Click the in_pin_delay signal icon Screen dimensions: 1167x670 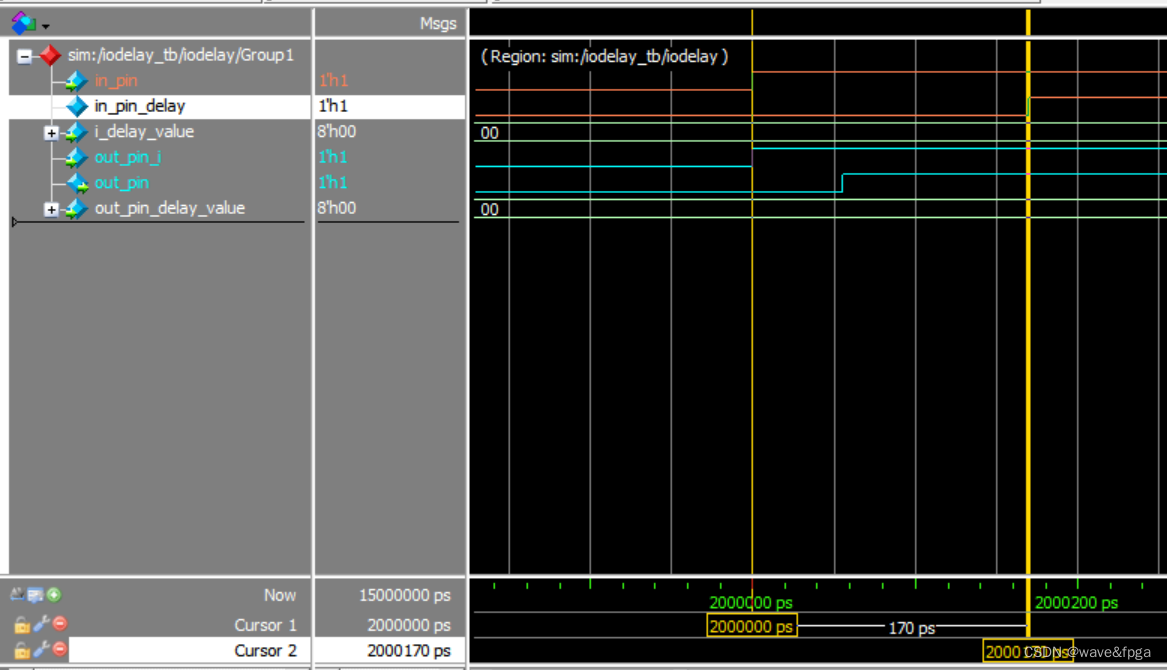tap(76, 106)
